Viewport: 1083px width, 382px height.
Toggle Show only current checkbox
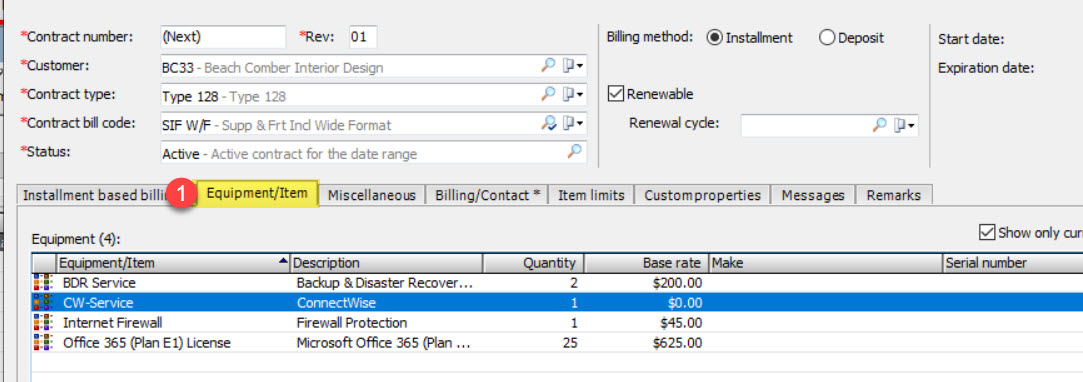(x=987, y=233)
